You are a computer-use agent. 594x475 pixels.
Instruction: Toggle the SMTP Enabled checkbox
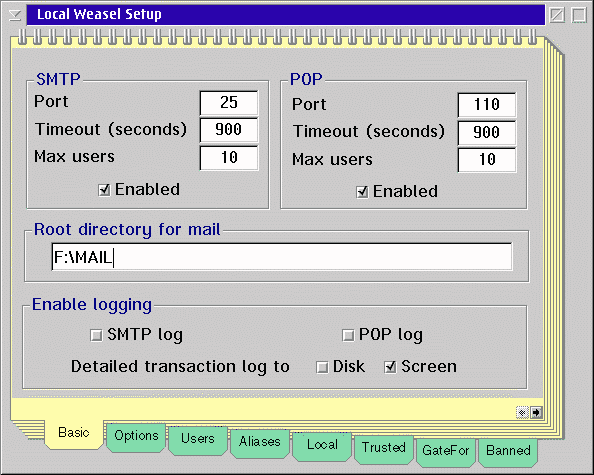pos(104,190)
